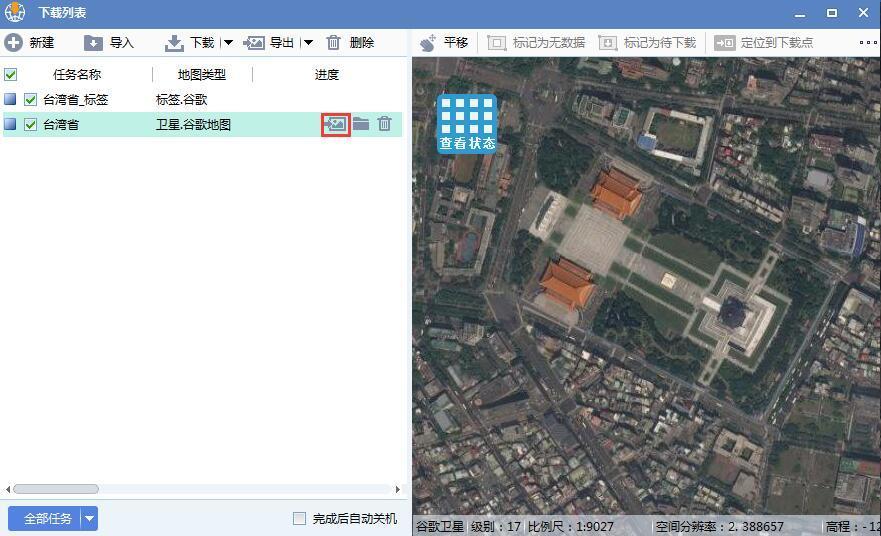Click export image icon in 台湾省 row
This screenshot has height=536, width=881.
pyautogui.click(x=335, y=124)
